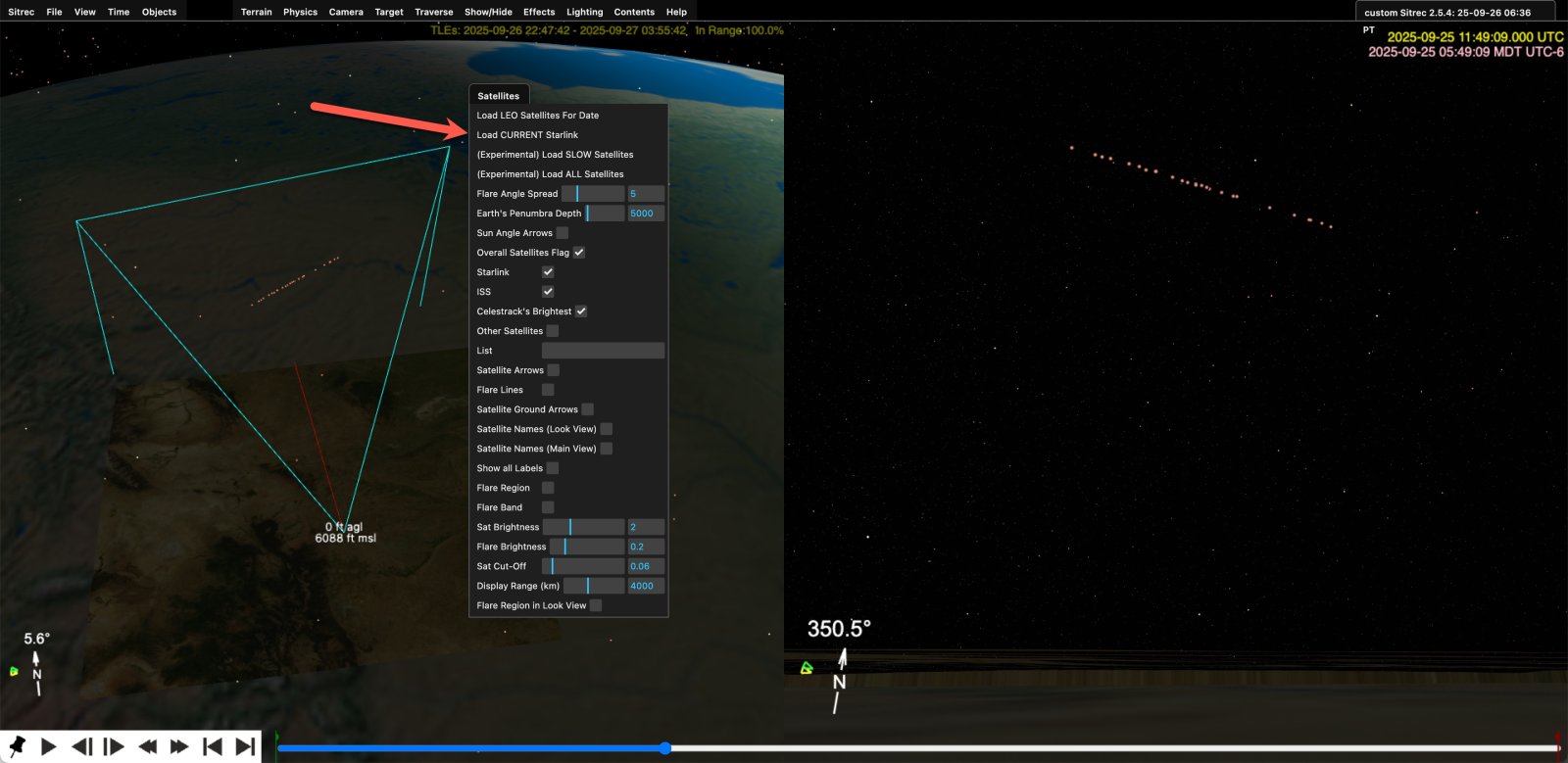Step forward one frame
The height and width of the screenshot is (763, 1568).
114,746
